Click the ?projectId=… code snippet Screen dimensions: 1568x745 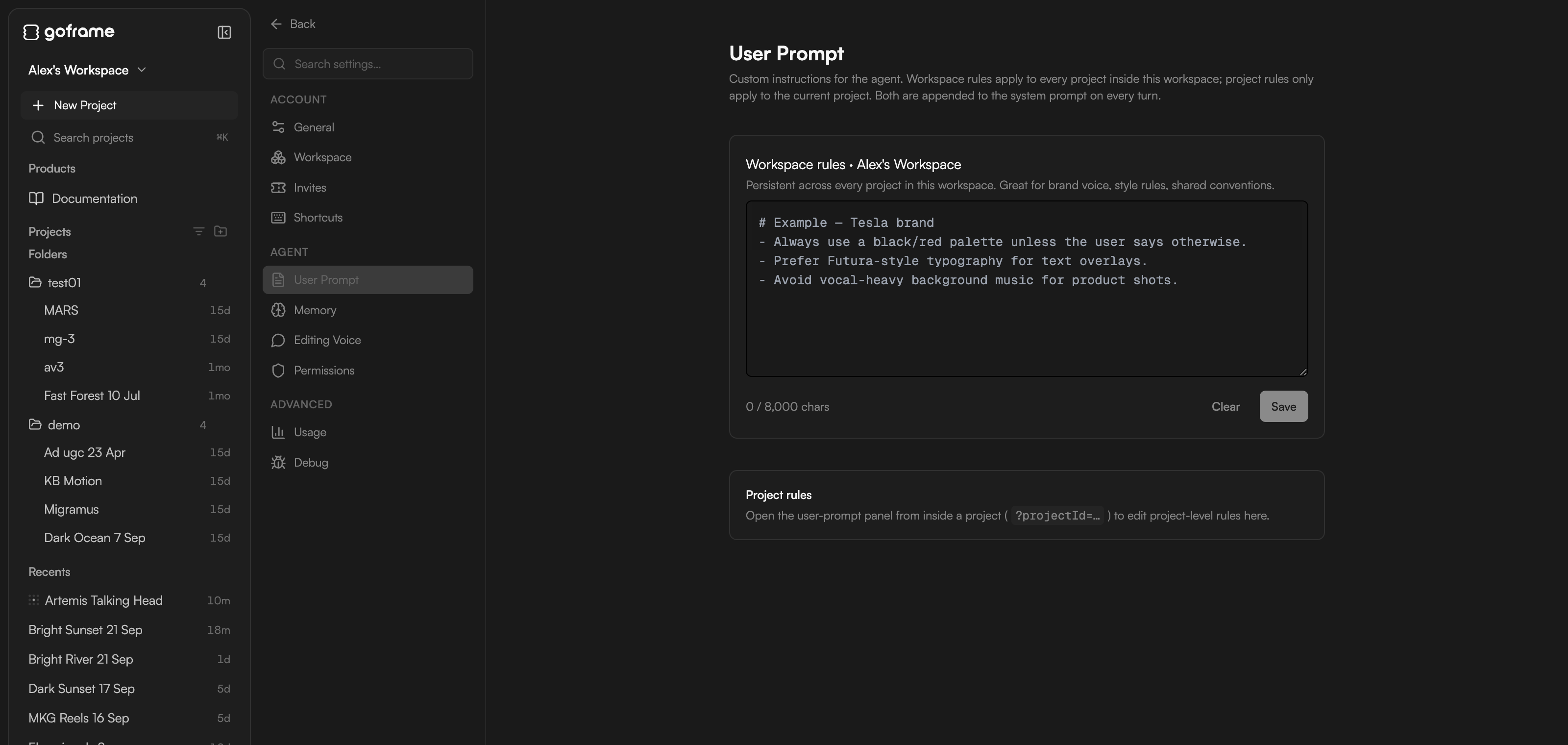(x=1057, y=516)
